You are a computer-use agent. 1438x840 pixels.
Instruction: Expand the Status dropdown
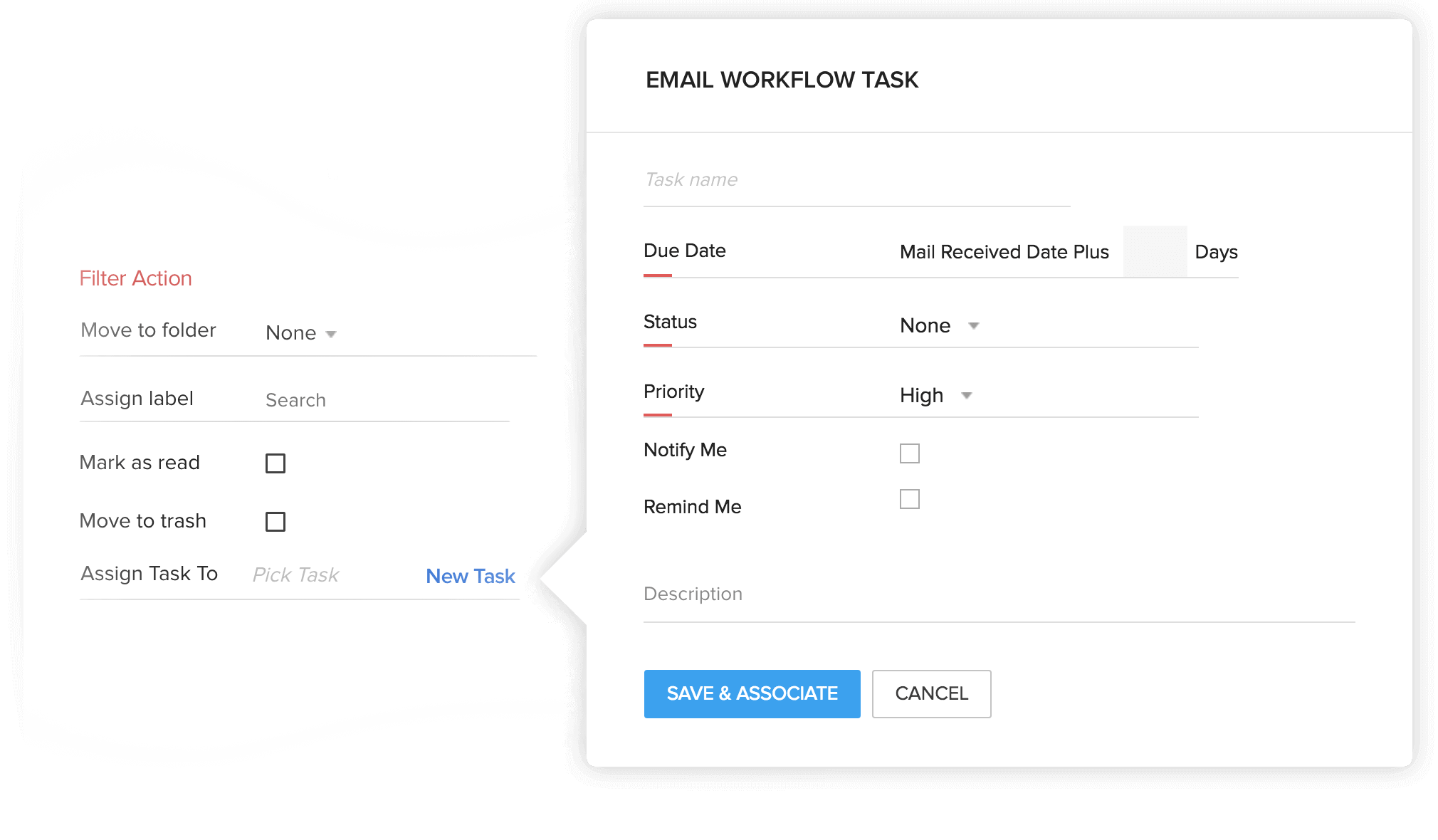click(x=975, y=322)
